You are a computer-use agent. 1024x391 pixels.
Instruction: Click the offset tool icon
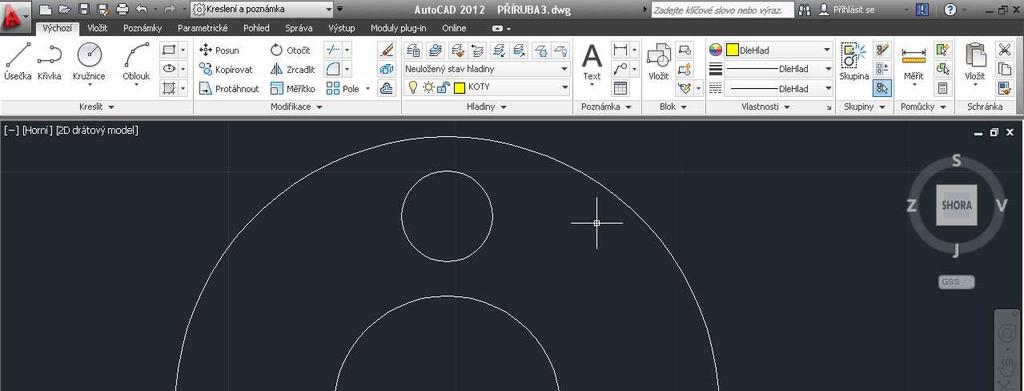click(x=387, y=87)
